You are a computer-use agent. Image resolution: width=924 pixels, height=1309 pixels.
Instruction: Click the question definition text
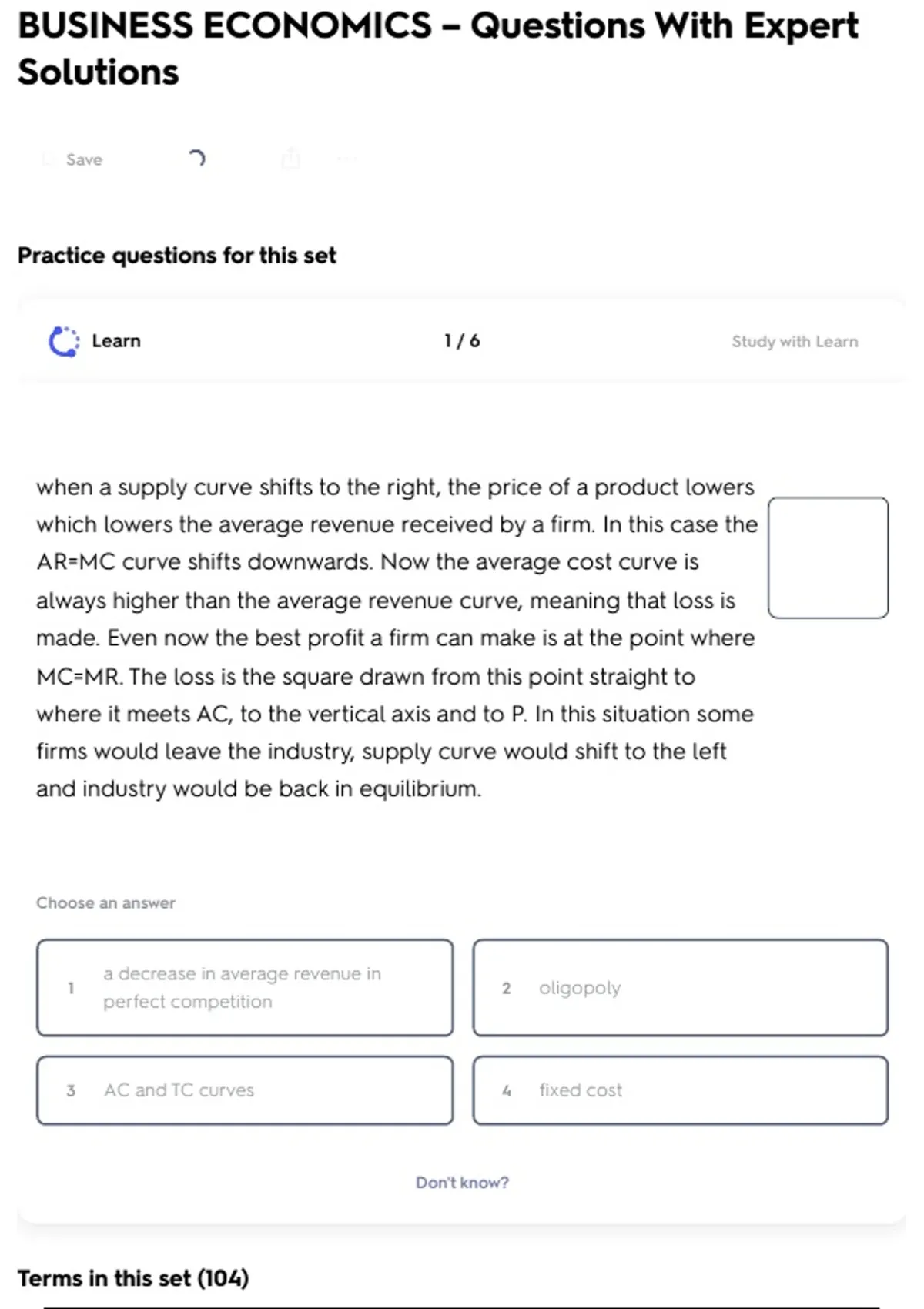(396, 638)
